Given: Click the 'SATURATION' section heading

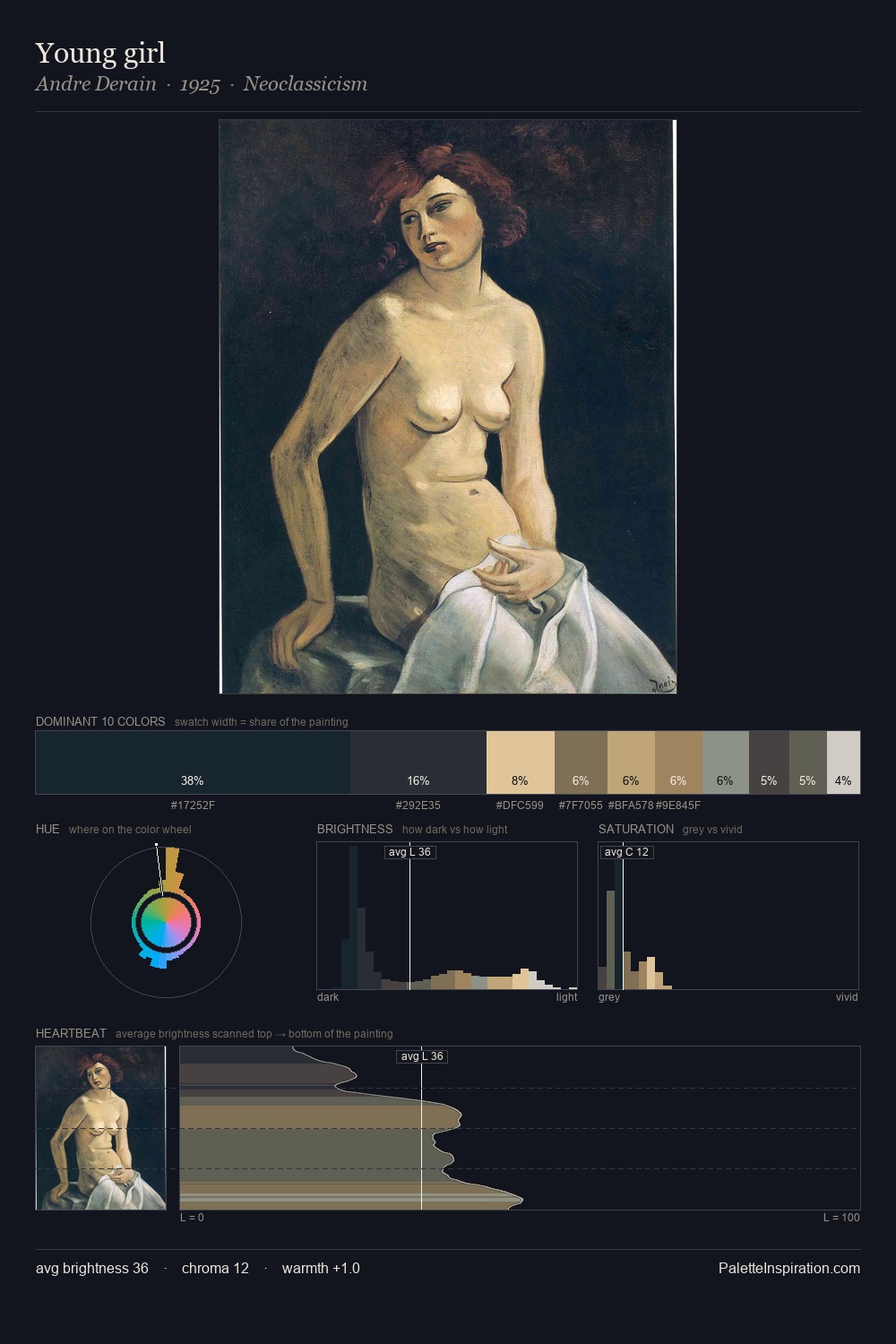Looking at the screenshot, I should coord(636,829).
